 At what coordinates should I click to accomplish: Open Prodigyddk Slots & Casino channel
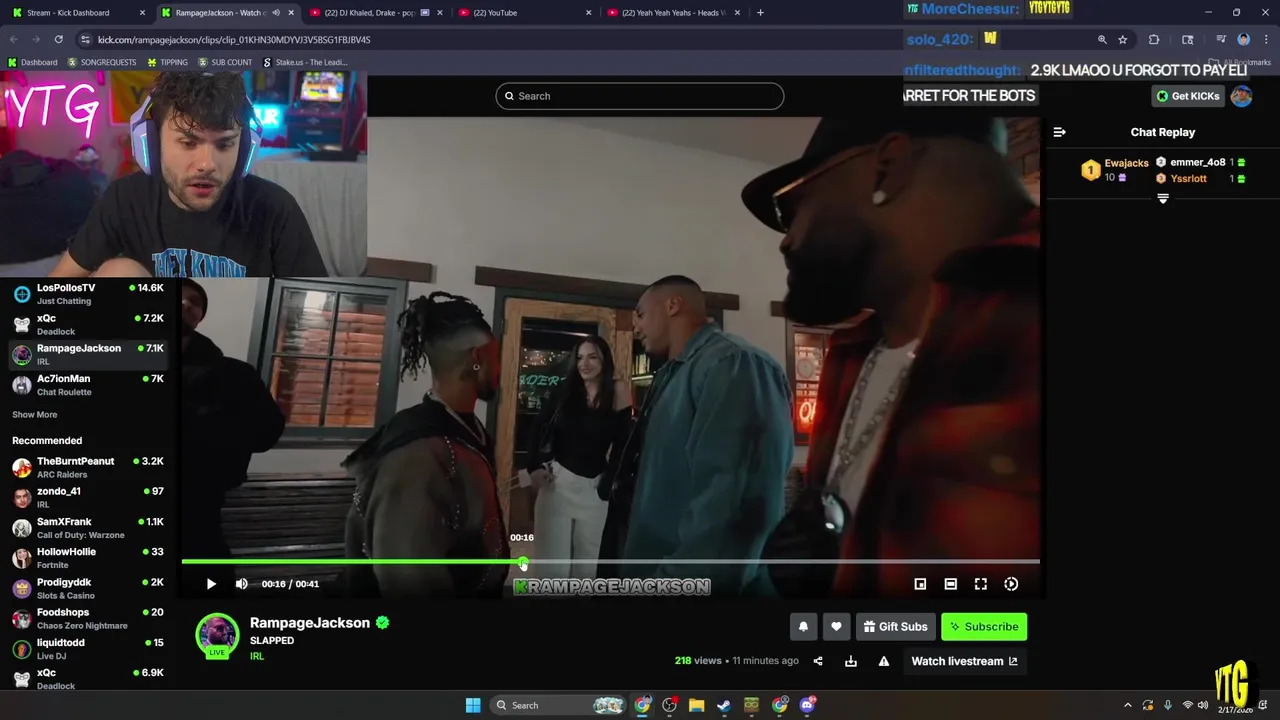[x=88, y=588]
